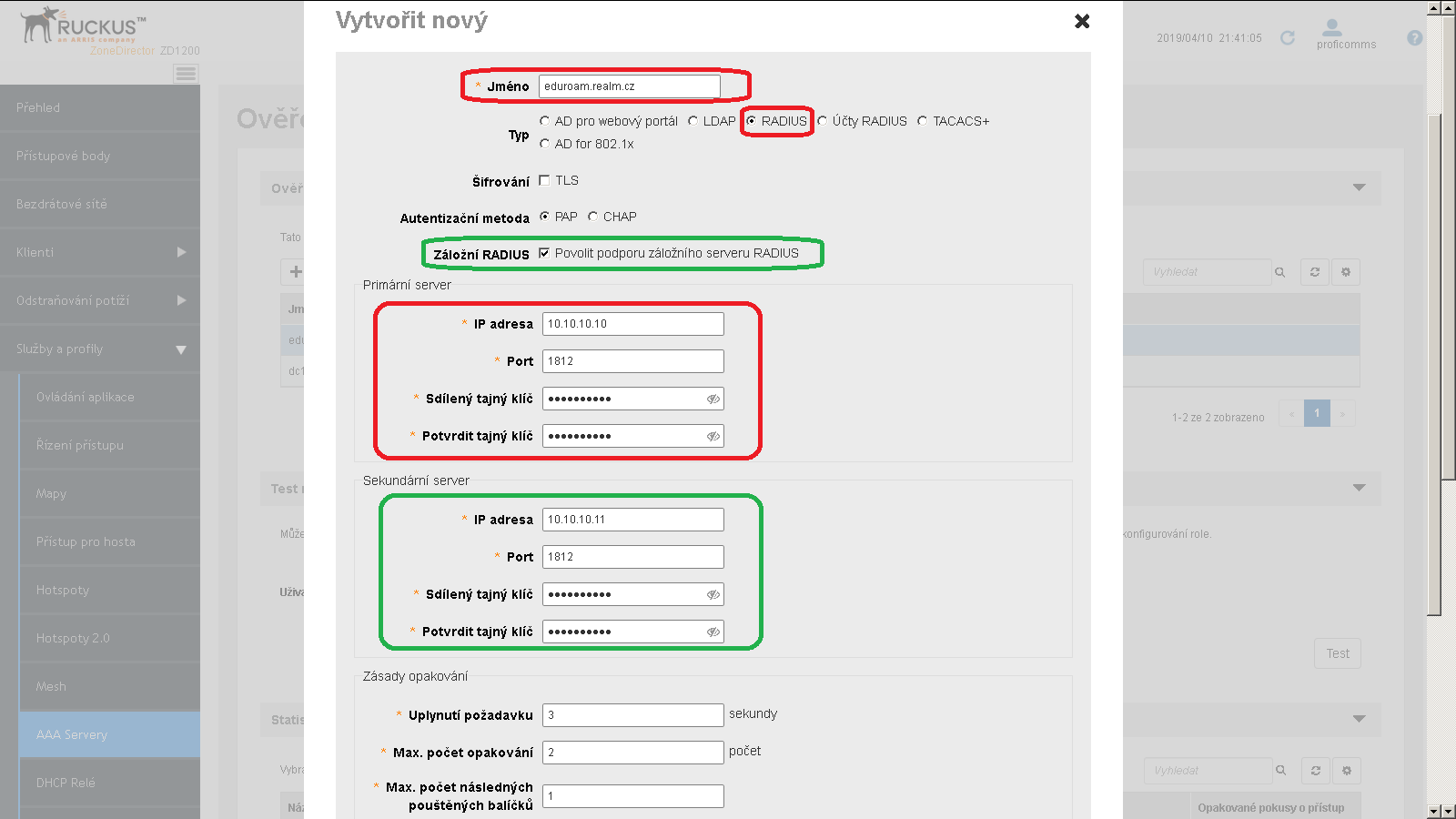This screenshot has height=819, width=1456.
Task: Click the proficomms user account icon
Action: click(1333, 29)
